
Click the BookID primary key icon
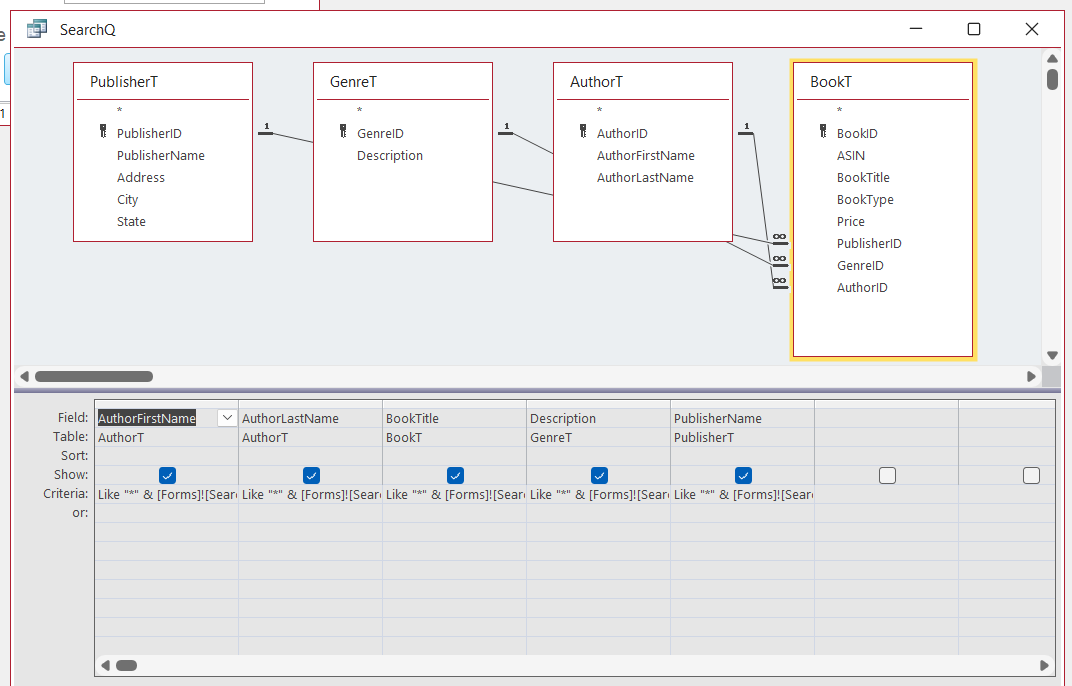point(822,132)
